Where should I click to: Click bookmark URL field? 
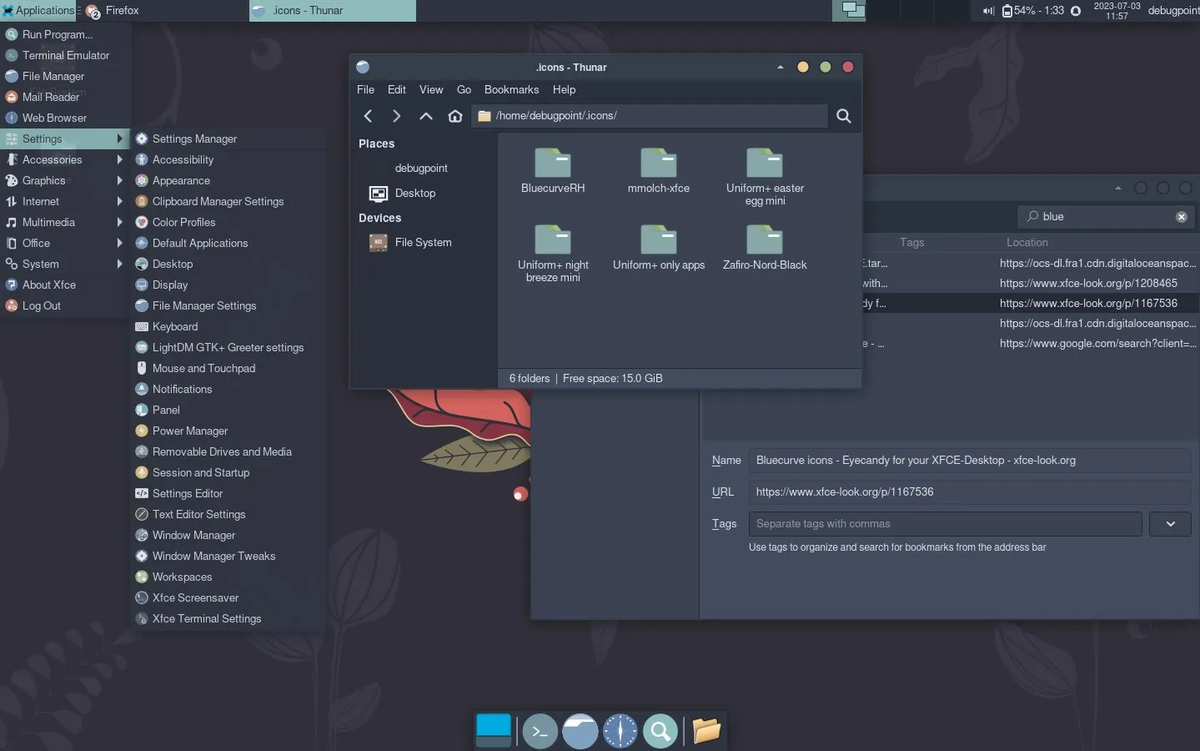pos(969,492)
